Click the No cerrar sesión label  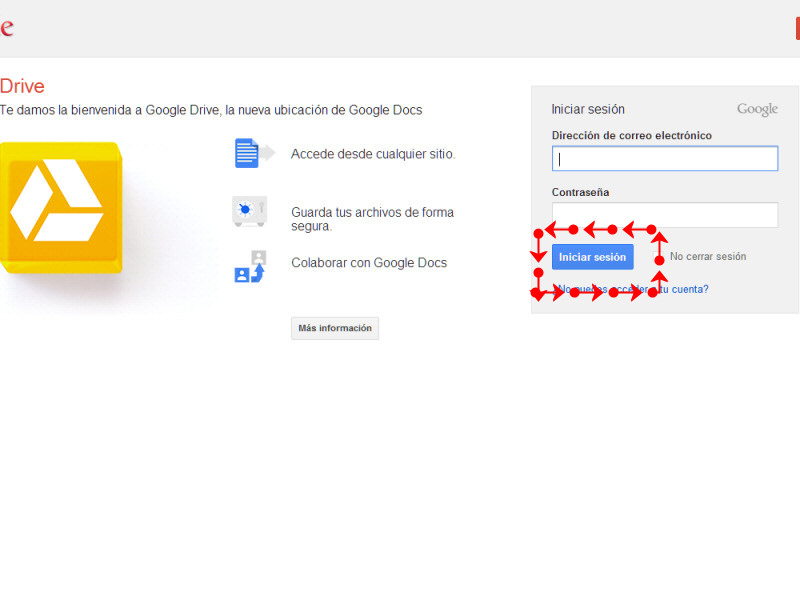[708, 256]
